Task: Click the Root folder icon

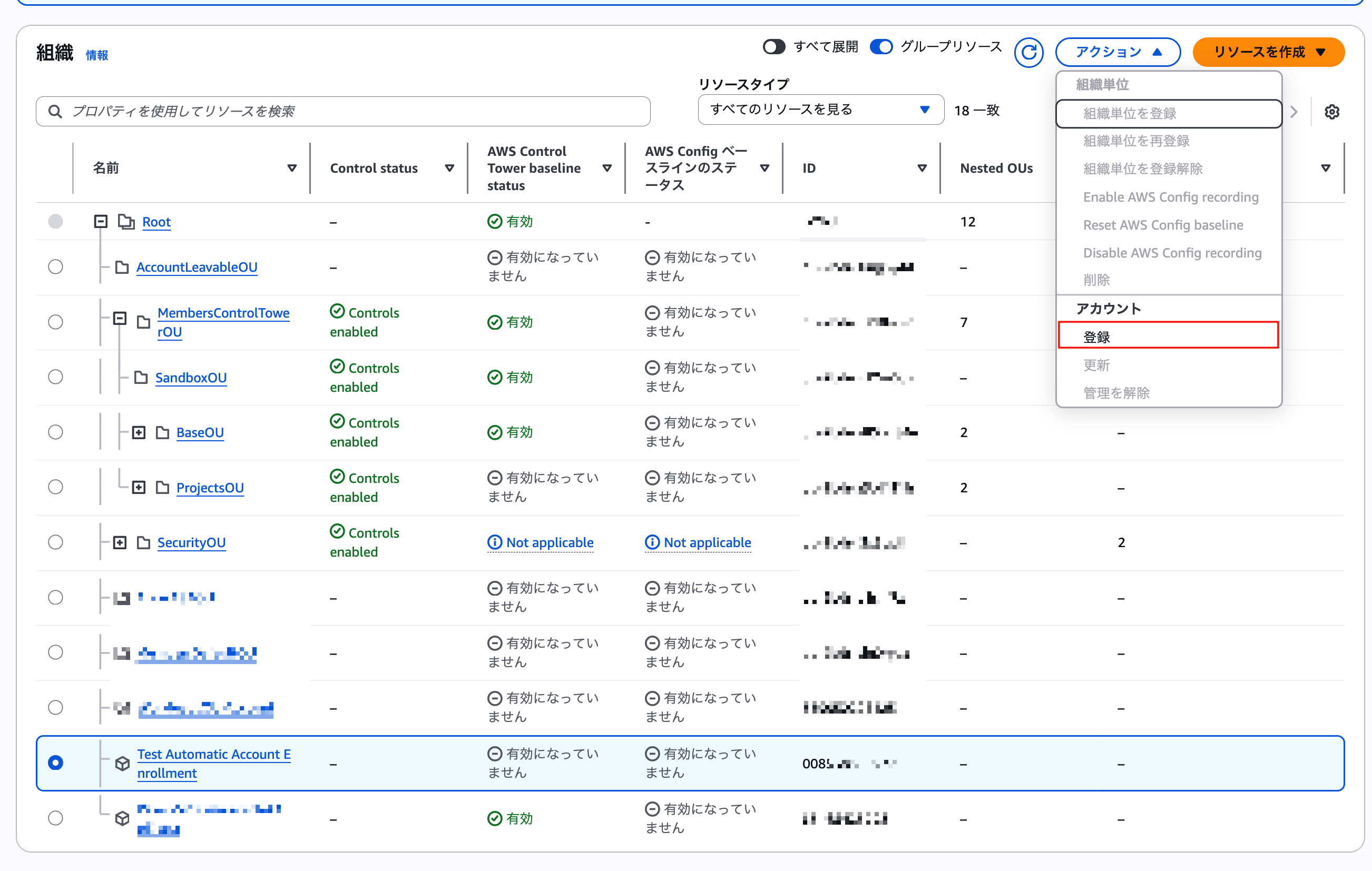Action: click(126, 222)
